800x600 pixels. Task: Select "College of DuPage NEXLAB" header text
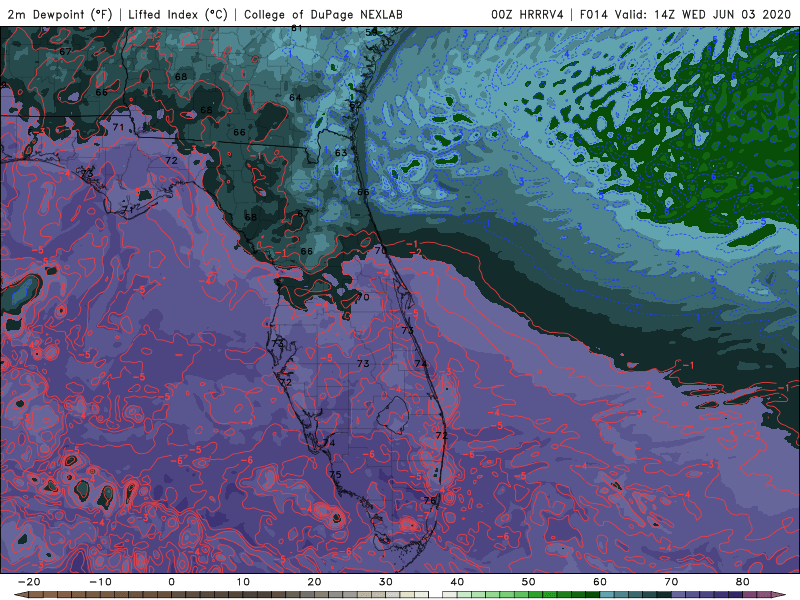323,14
